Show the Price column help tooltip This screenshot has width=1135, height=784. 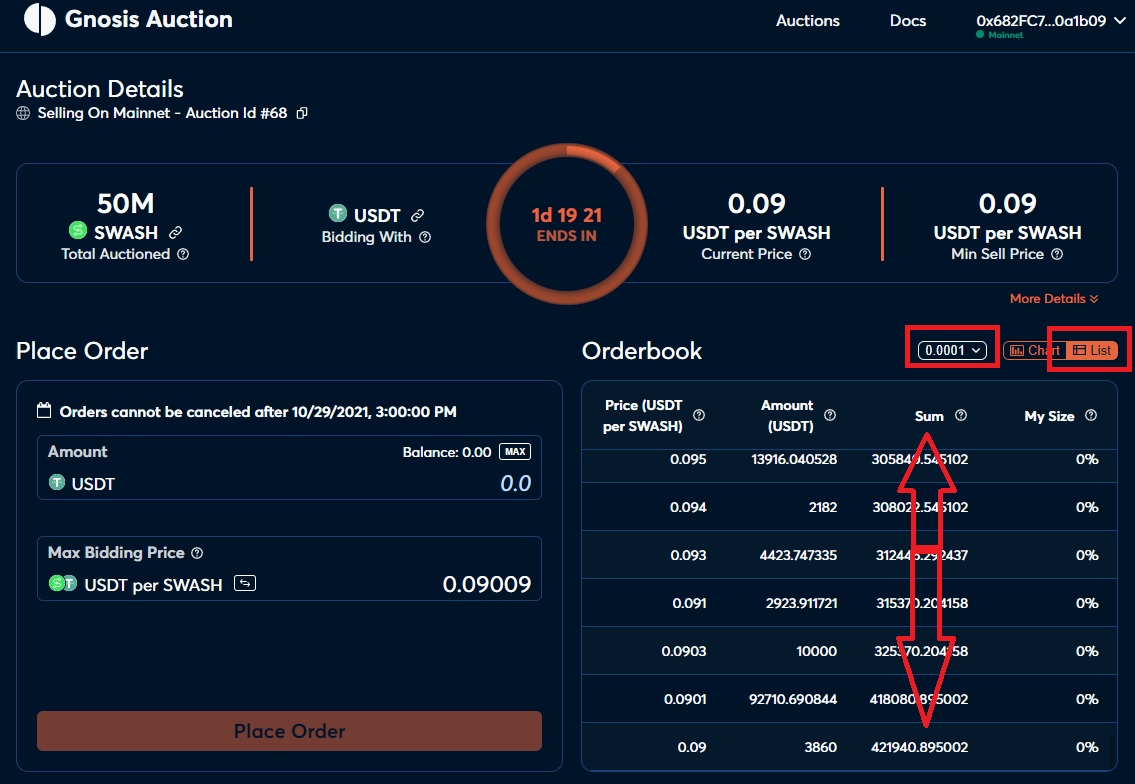(699, 415)
